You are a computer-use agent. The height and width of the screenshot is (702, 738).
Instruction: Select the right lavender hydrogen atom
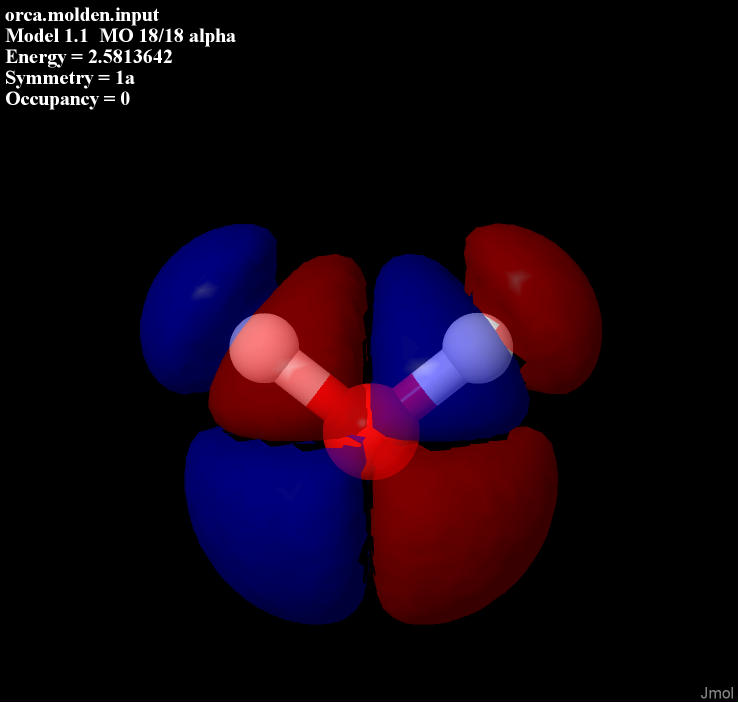pos(478,348)
